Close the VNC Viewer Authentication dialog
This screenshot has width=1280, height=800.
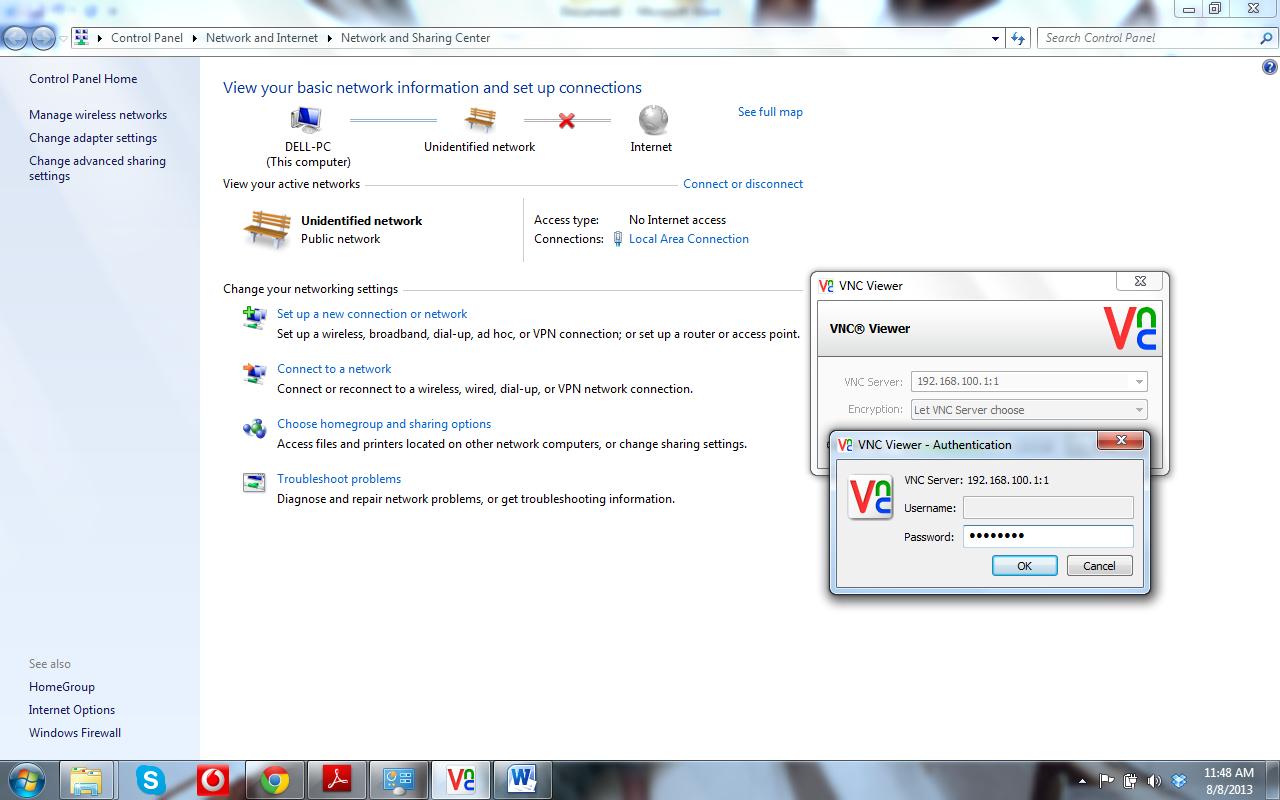(1121, 441)
